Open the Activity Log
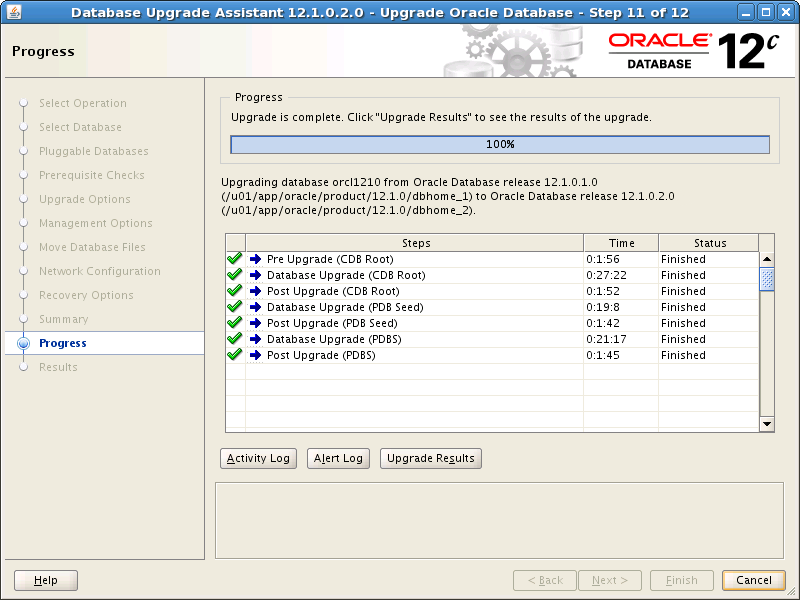The width and height of the screenshot is (800, 600). point(258,458)
